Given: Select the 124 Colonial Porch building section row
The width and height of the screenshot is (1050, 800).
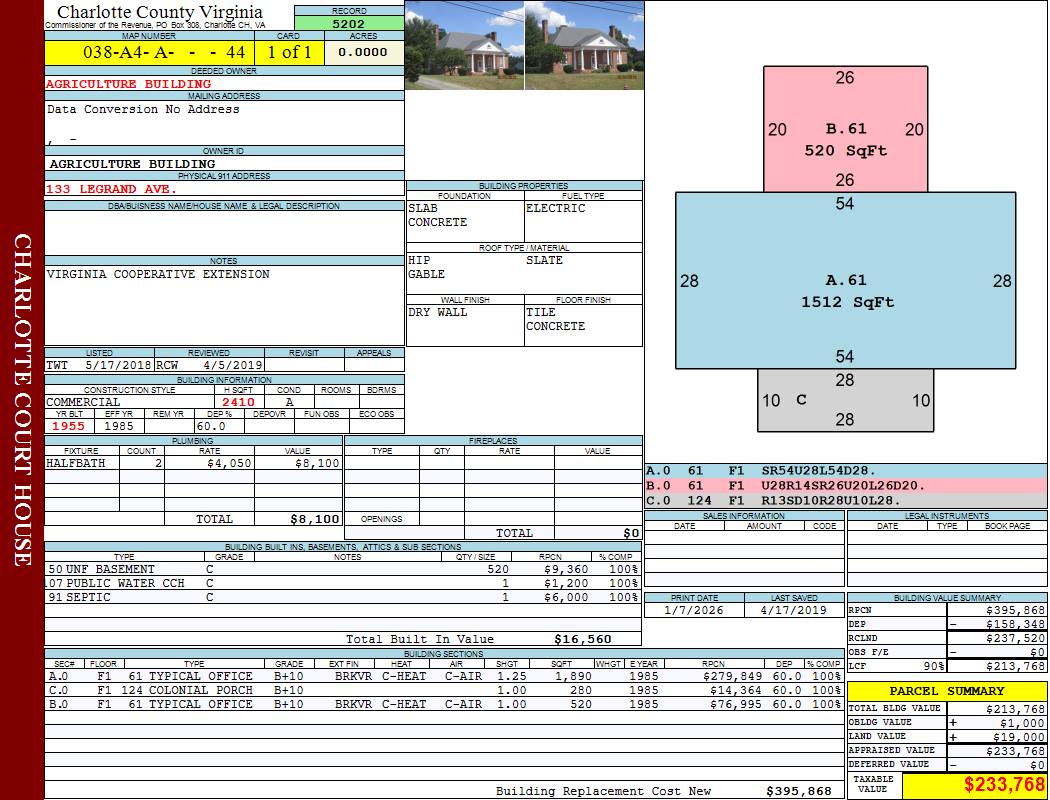Looking at the screenshot, I should 444,690.
